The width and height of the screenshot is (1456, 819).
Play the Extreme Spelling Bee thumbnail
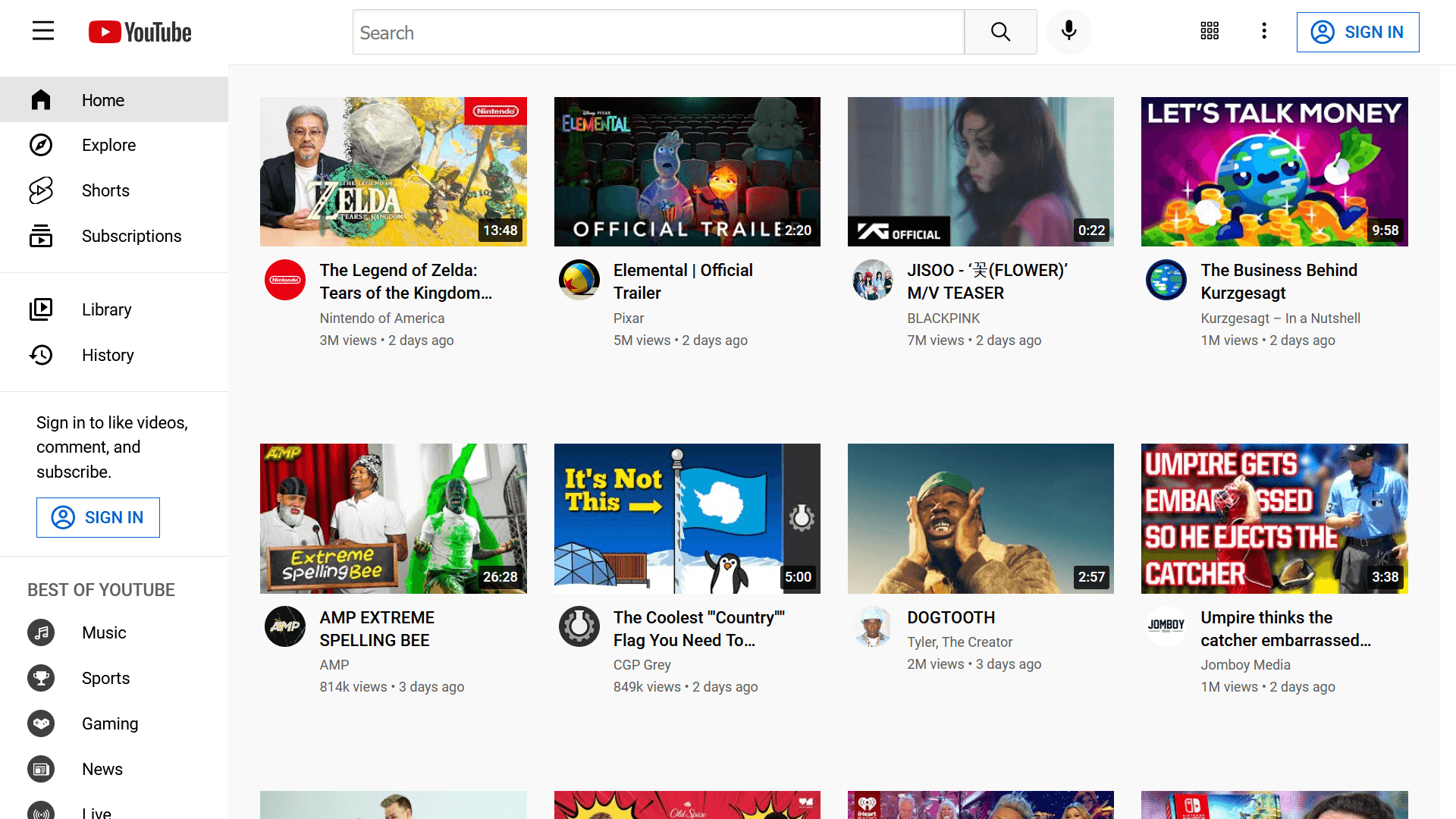pos(393,518)
